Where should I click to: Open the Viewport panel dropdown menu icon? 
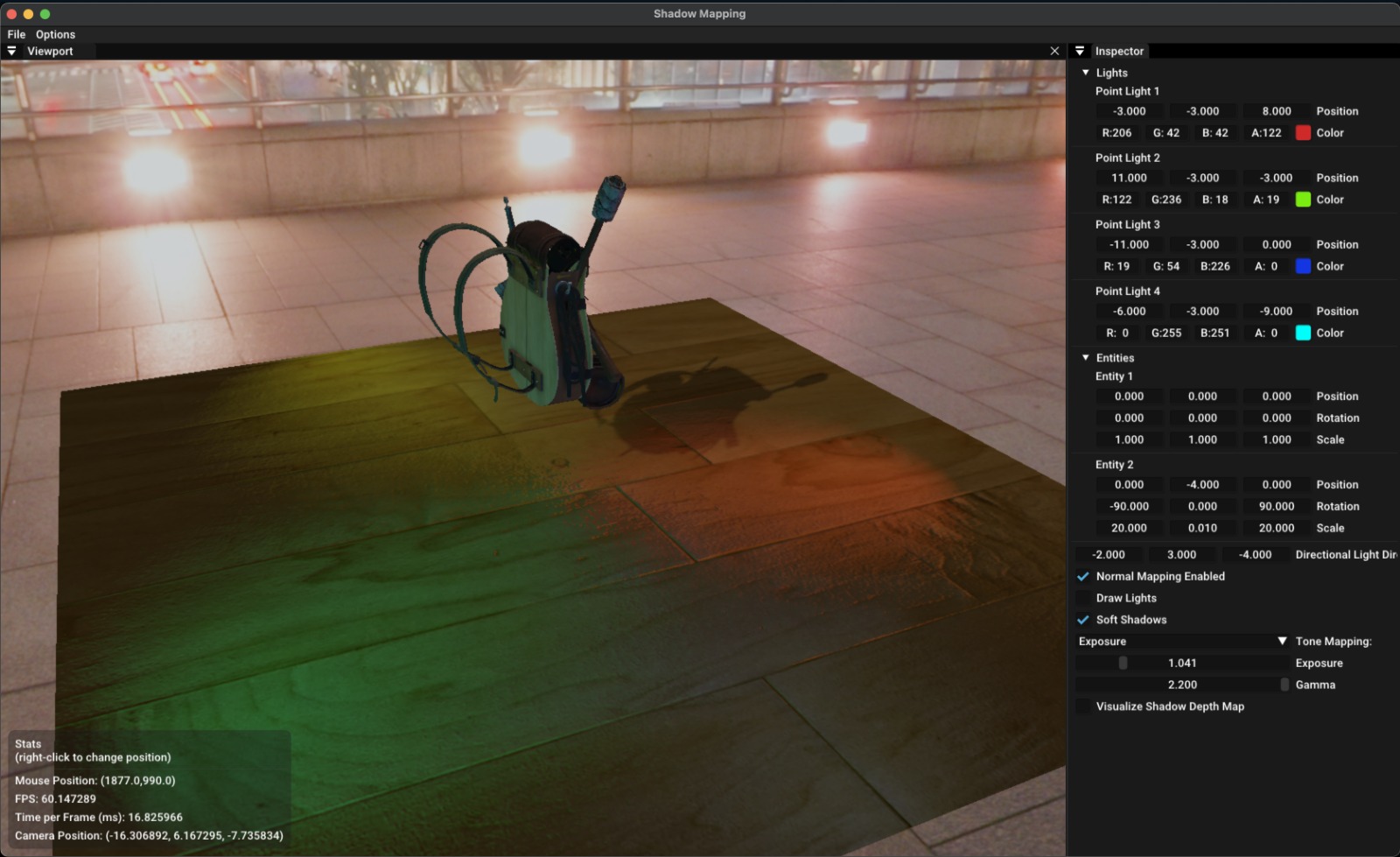[x=11, y=52]
